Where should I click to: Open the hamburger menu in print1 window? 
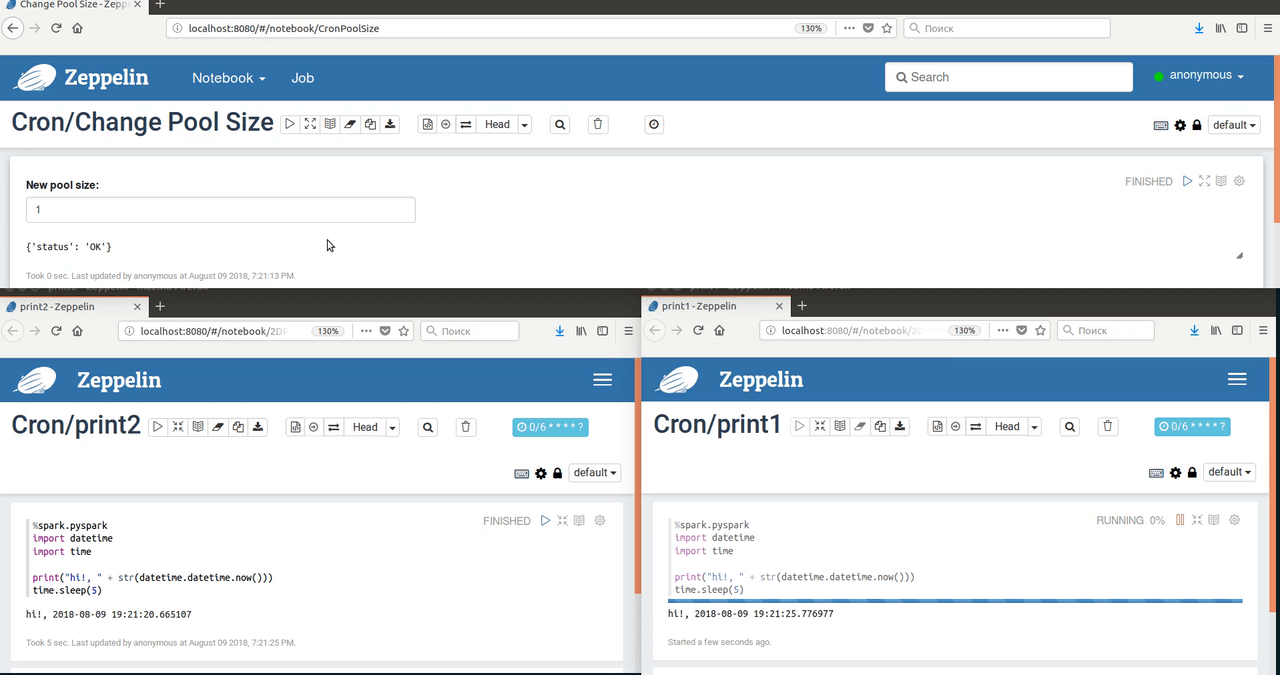point(1237,379)
